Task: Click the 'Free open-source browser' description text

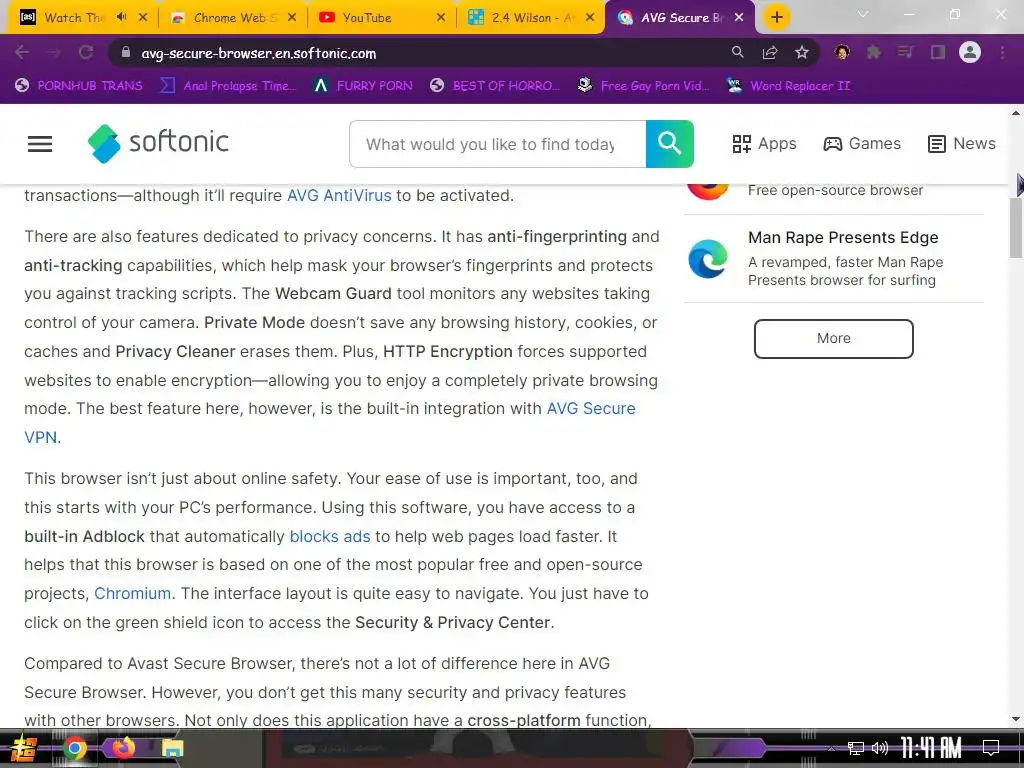Action: [x=835, y=190]
